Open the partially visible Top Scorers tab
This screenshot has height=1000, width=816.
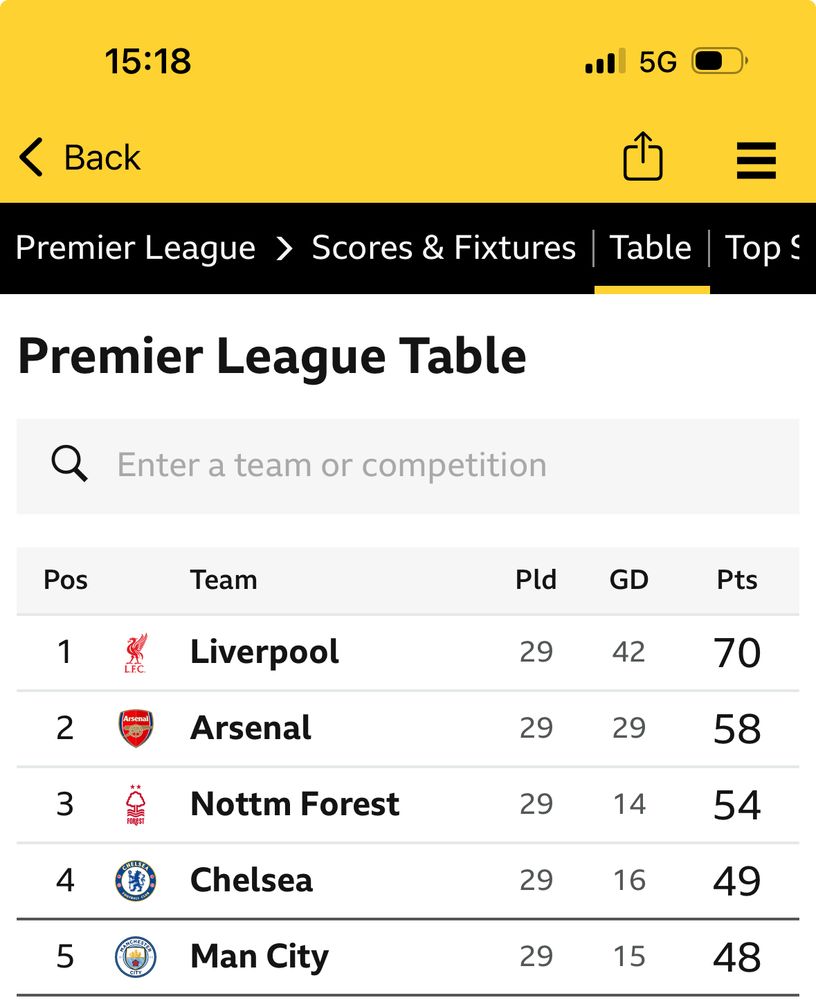tap(762, 247)
